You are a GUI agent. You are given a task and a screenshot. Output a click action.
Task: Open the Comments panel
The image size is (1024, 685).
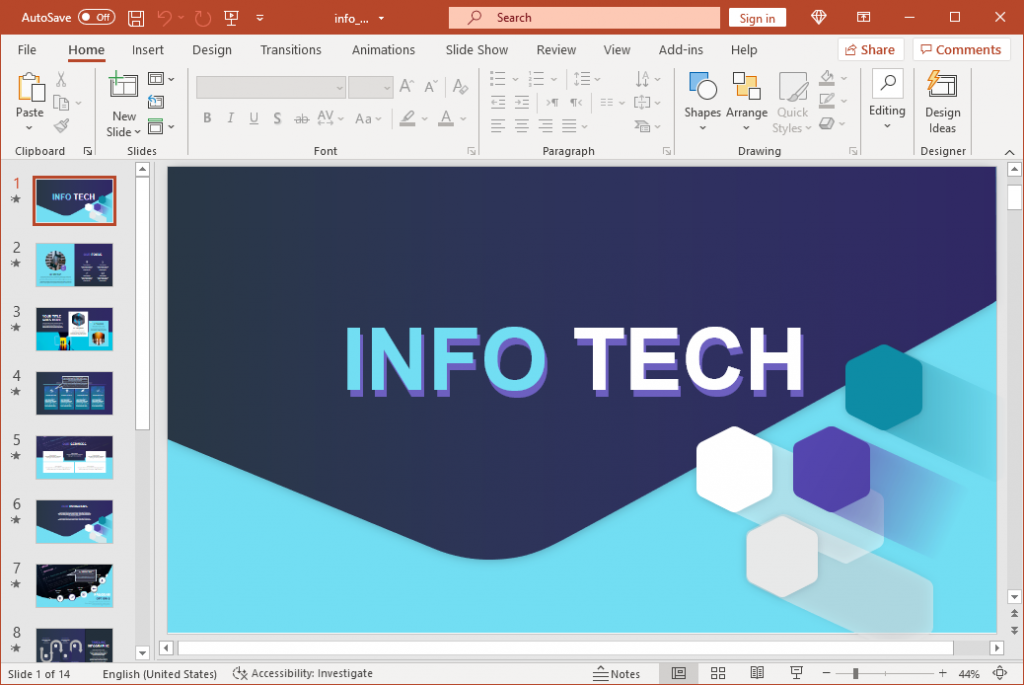click(961, 49)
